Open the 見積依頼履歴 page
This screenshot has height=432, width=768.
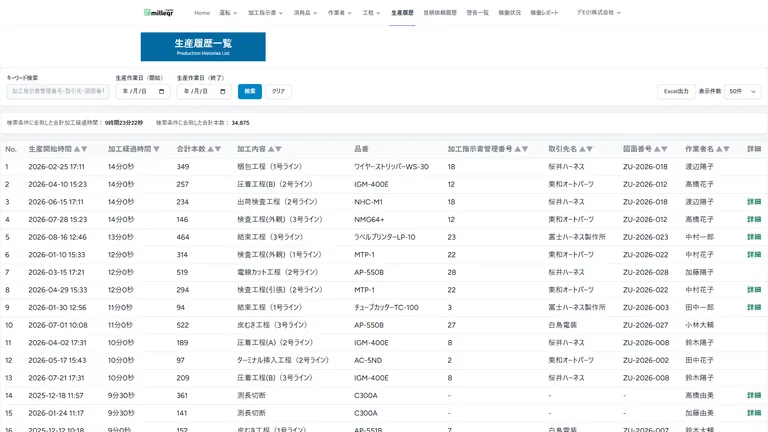440,13
